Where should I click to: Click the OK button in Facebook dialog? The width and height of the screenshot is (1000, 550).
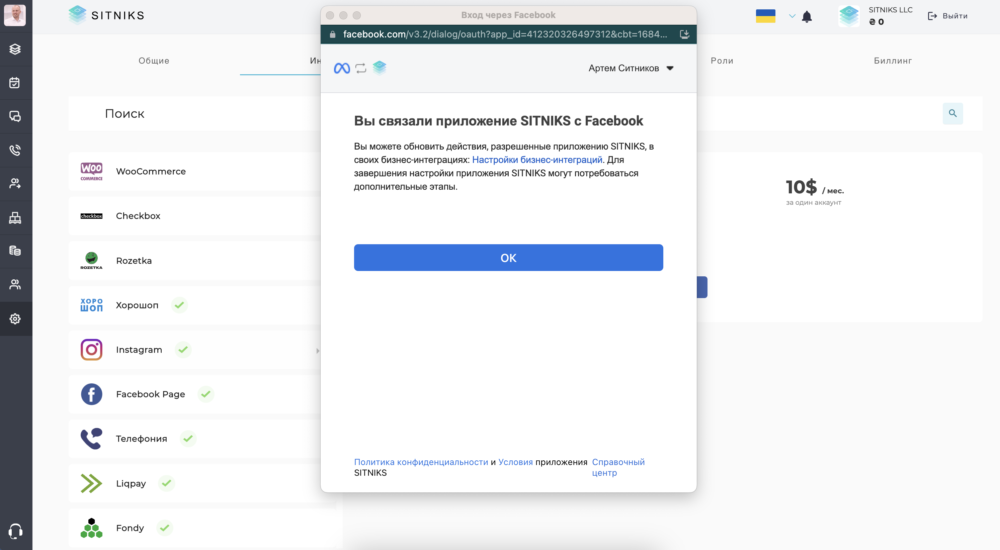508,258
